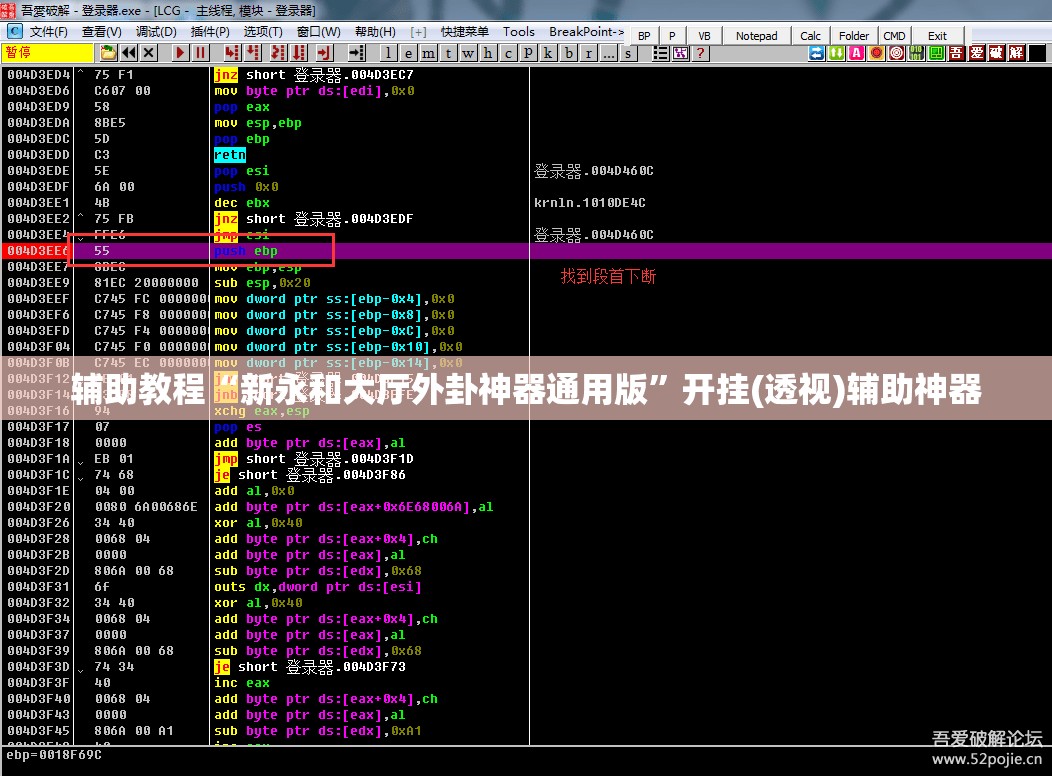1052x776 pixels.
Task: Open References window 'r' button
Action: pyautogui.click(x=588, y=53)
